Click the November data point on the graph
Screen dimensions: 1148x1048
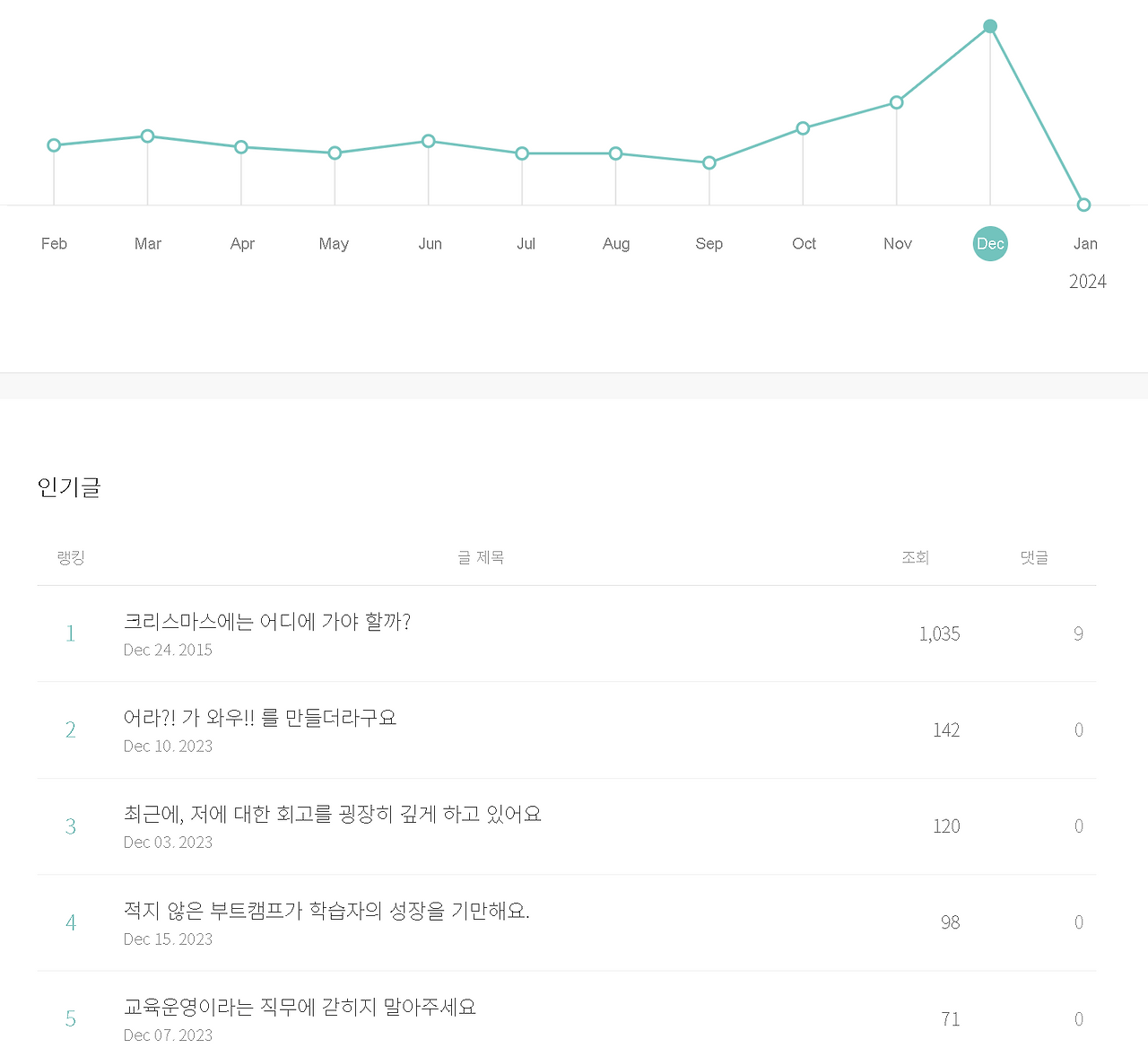pyautogui.click(x=897, y=102)
